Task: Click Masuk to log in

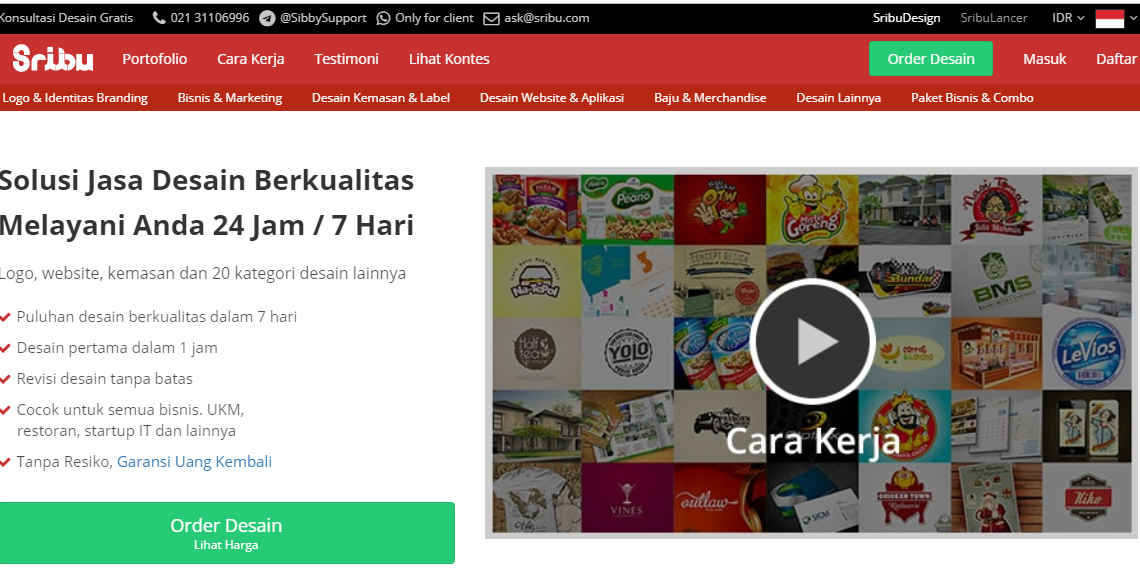Action: click(1044, 59)
